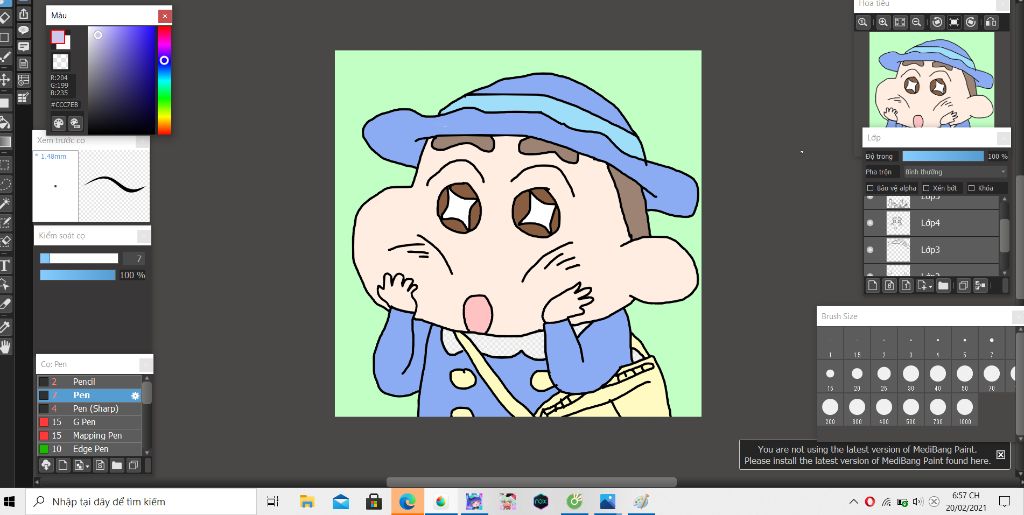Select the Eraser tool in left toolbar
Image resolution: width=1024 pixels, height=515 pixels.
coord(5,16)
